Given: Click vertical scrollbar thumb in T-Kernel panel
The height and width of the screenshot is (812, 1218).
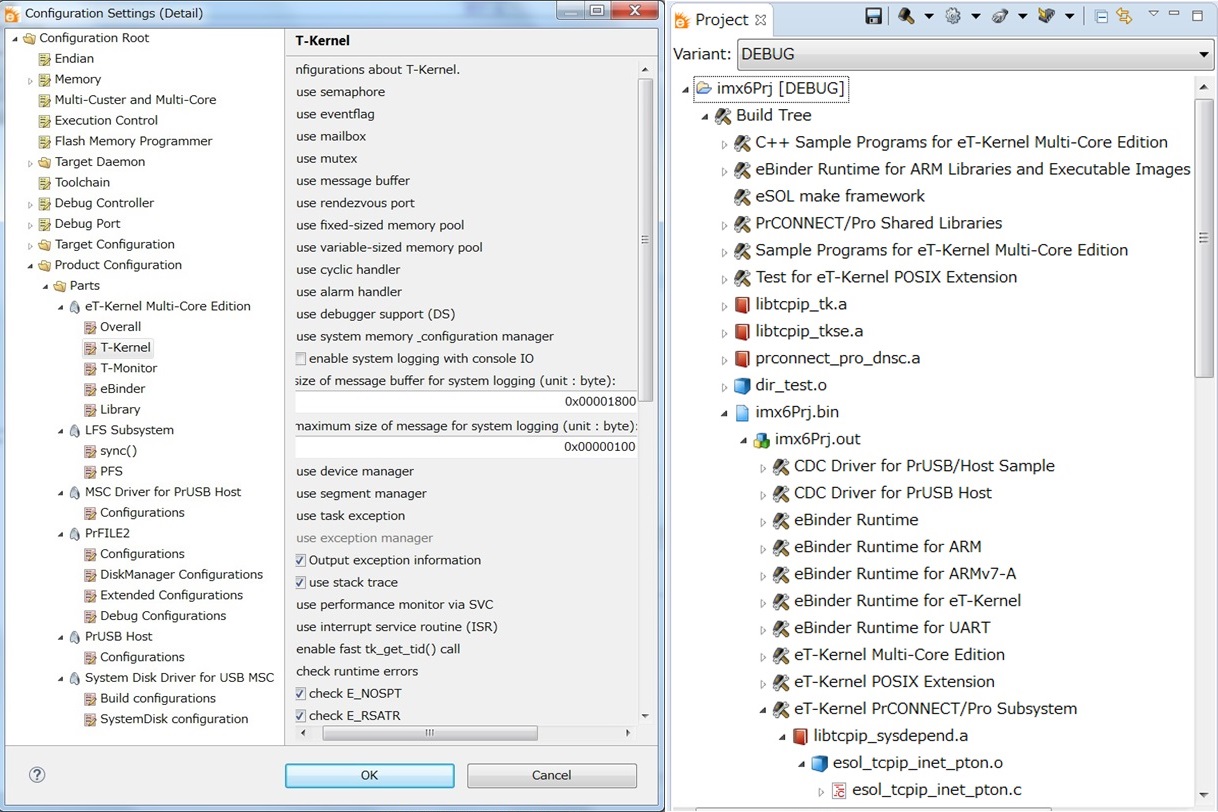Looking at the screenshot, I should click(645, 239).
